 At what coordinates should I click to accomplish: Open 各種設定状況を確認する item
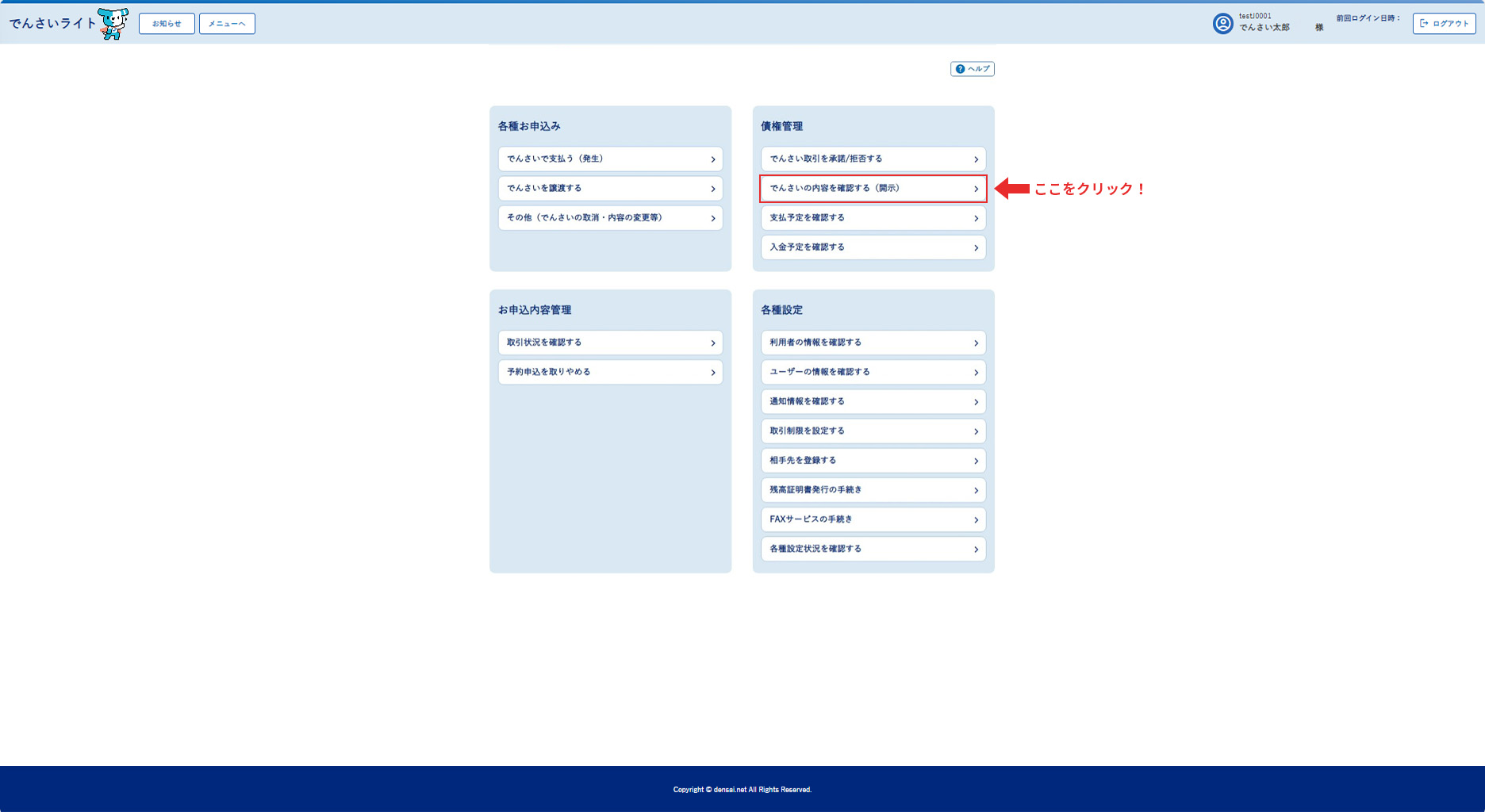[x=873, y=549]
